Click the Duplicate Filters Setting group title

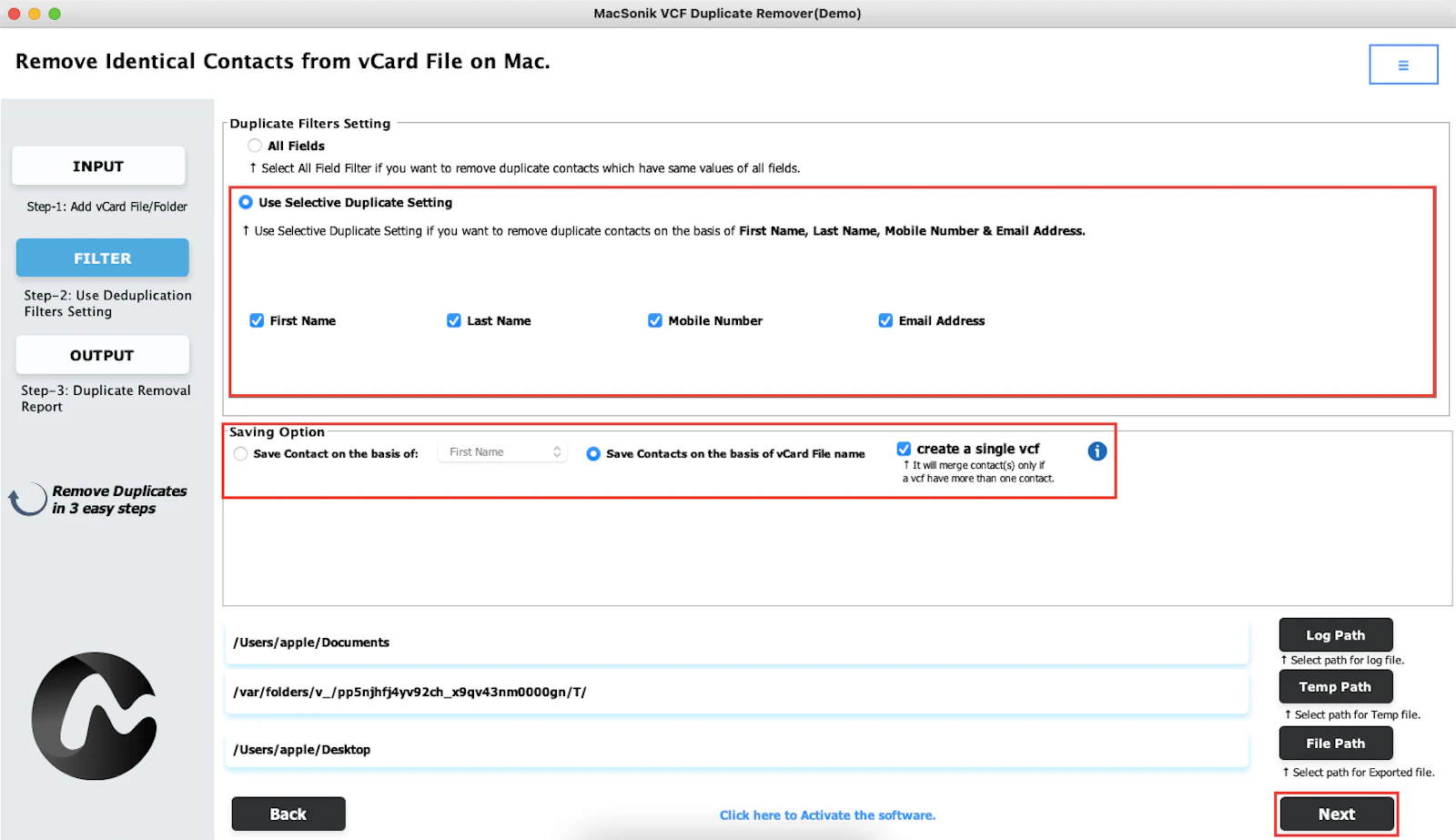click(310, 124)
